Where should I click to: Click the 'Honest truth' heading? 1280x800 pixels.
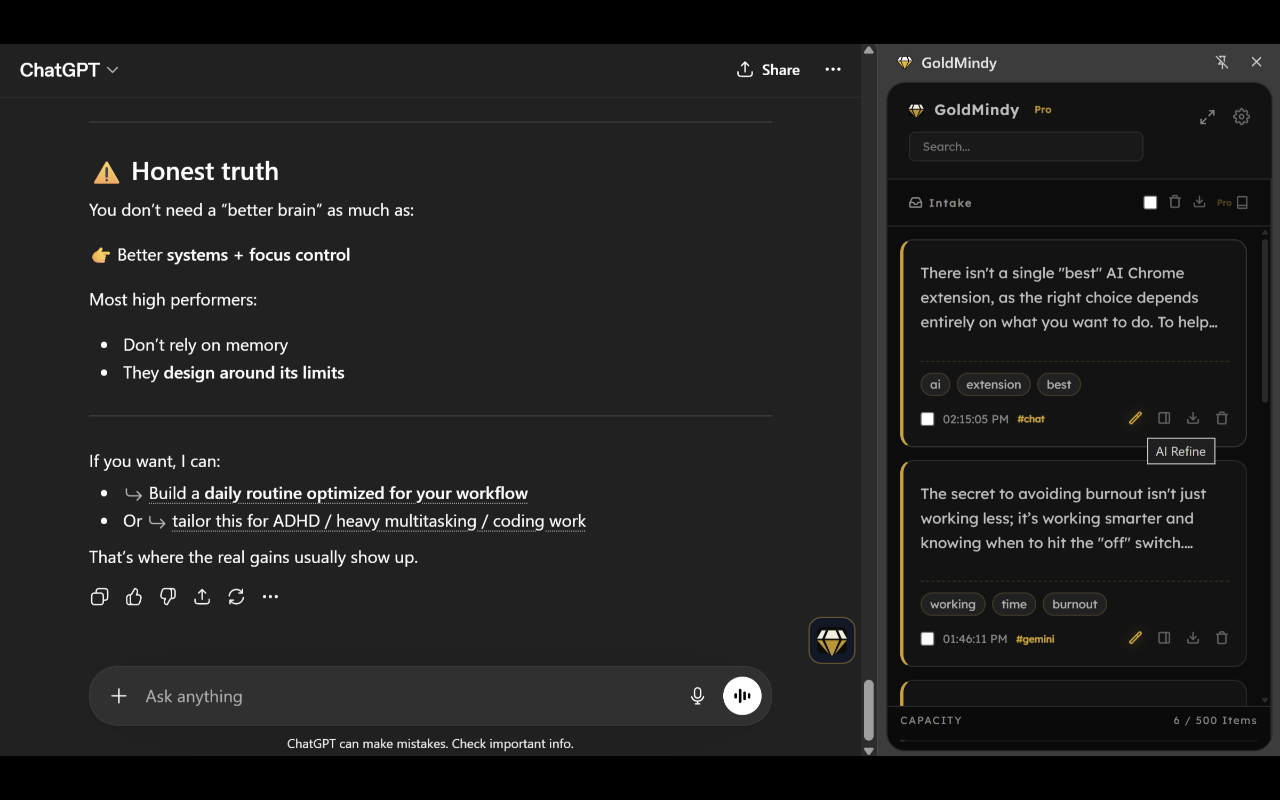[x=205, y=172]
